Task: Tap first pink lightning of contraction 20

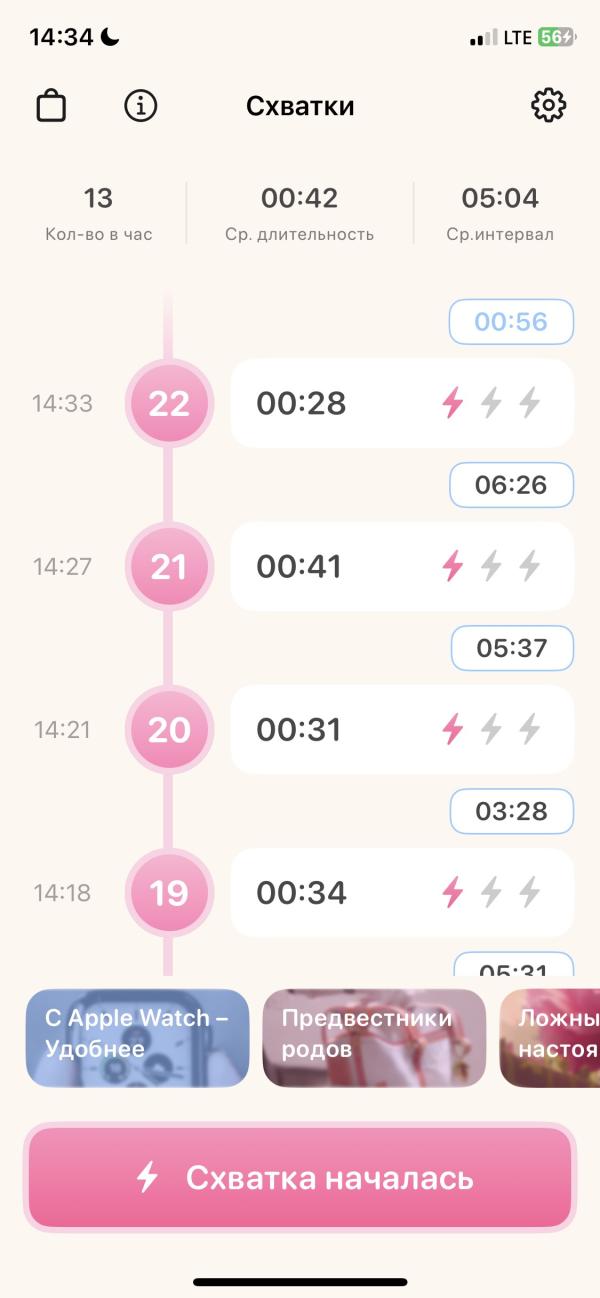Action: point(453,729)
